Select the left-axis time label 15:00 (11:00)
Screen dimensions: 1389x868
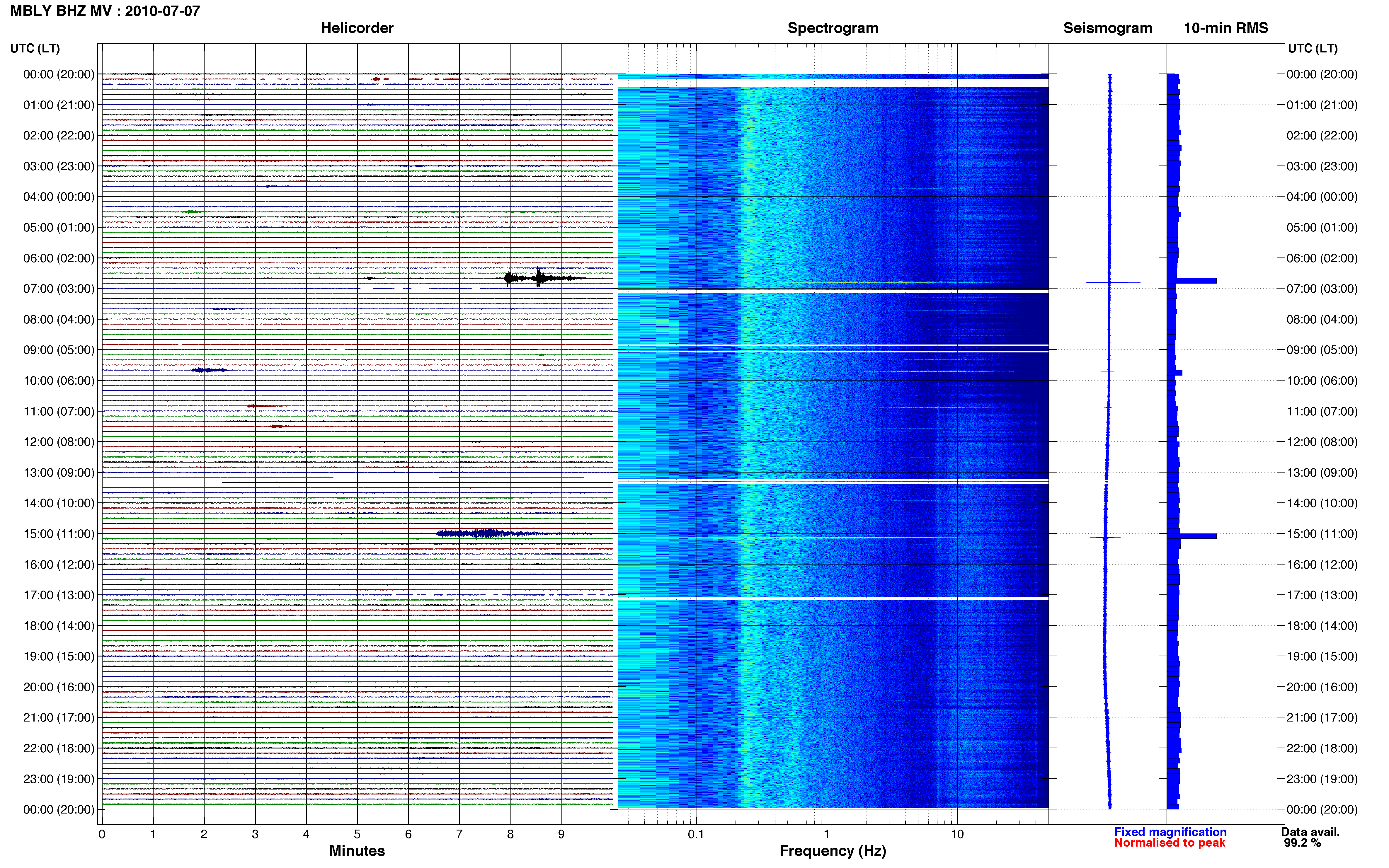[x=59, y=534]
